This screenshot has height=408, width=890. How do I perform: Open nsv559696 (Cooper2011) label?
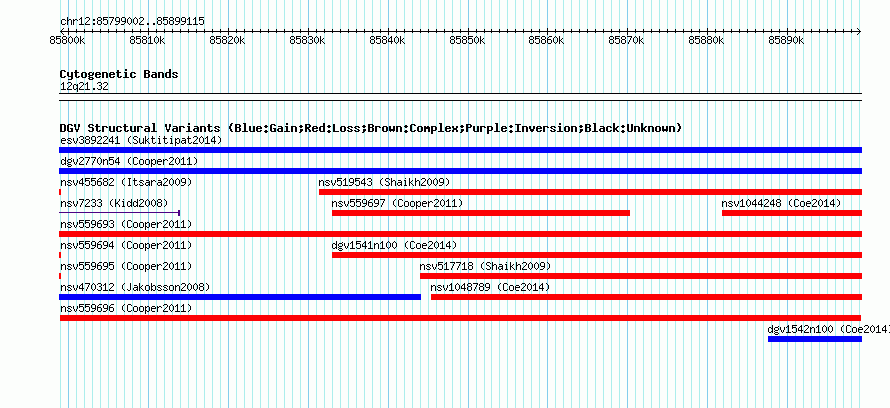tap(126, 308)
